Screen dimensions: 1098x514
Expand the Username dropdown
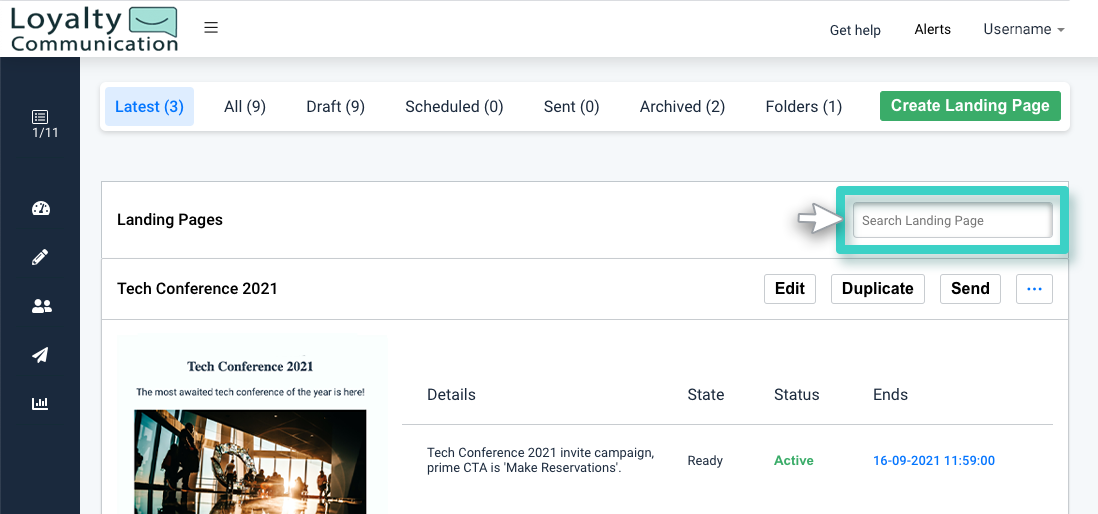coord(1024,29)
